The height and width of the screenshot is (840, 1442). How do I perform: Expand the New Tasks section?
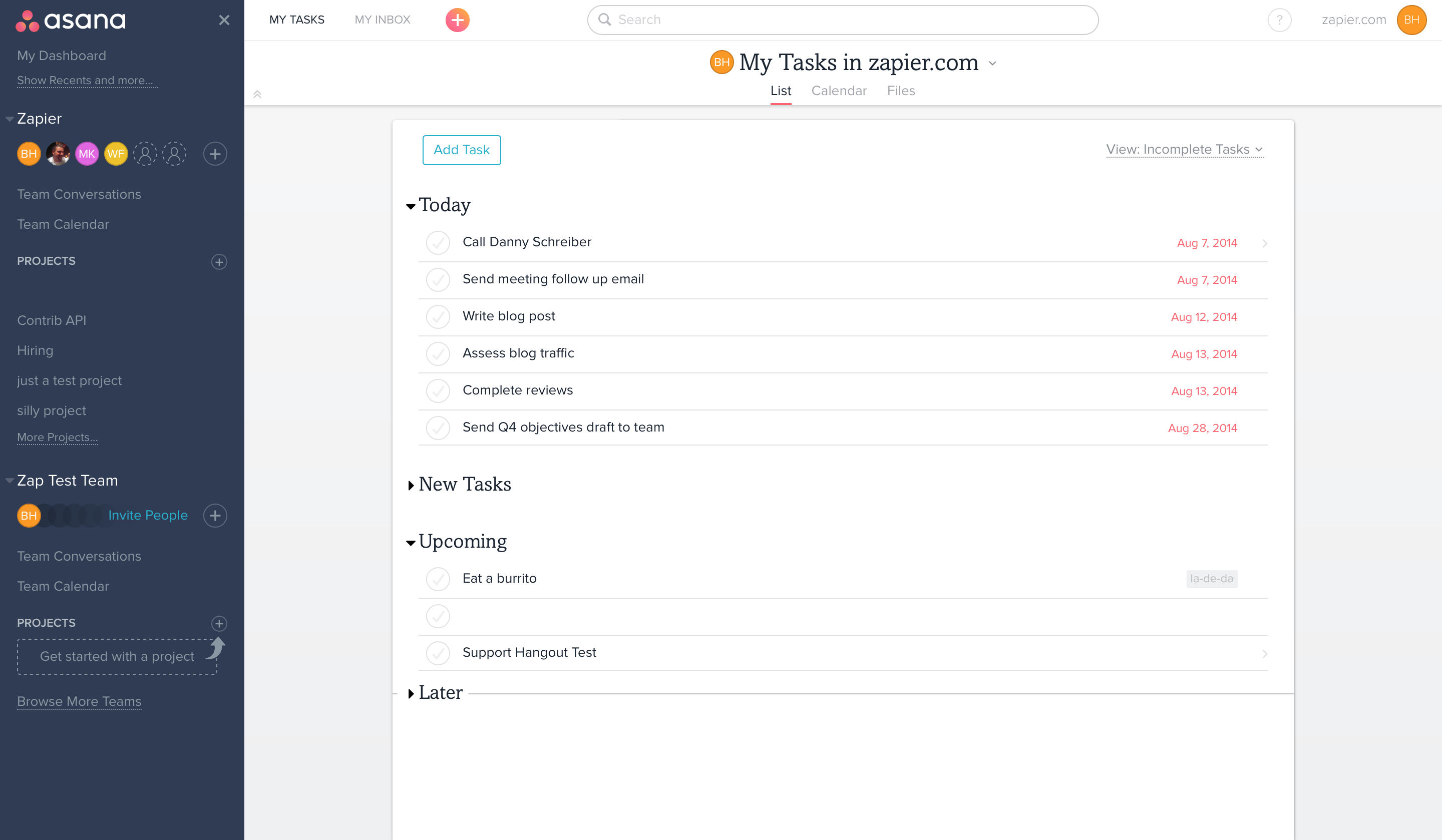[411, 486]
